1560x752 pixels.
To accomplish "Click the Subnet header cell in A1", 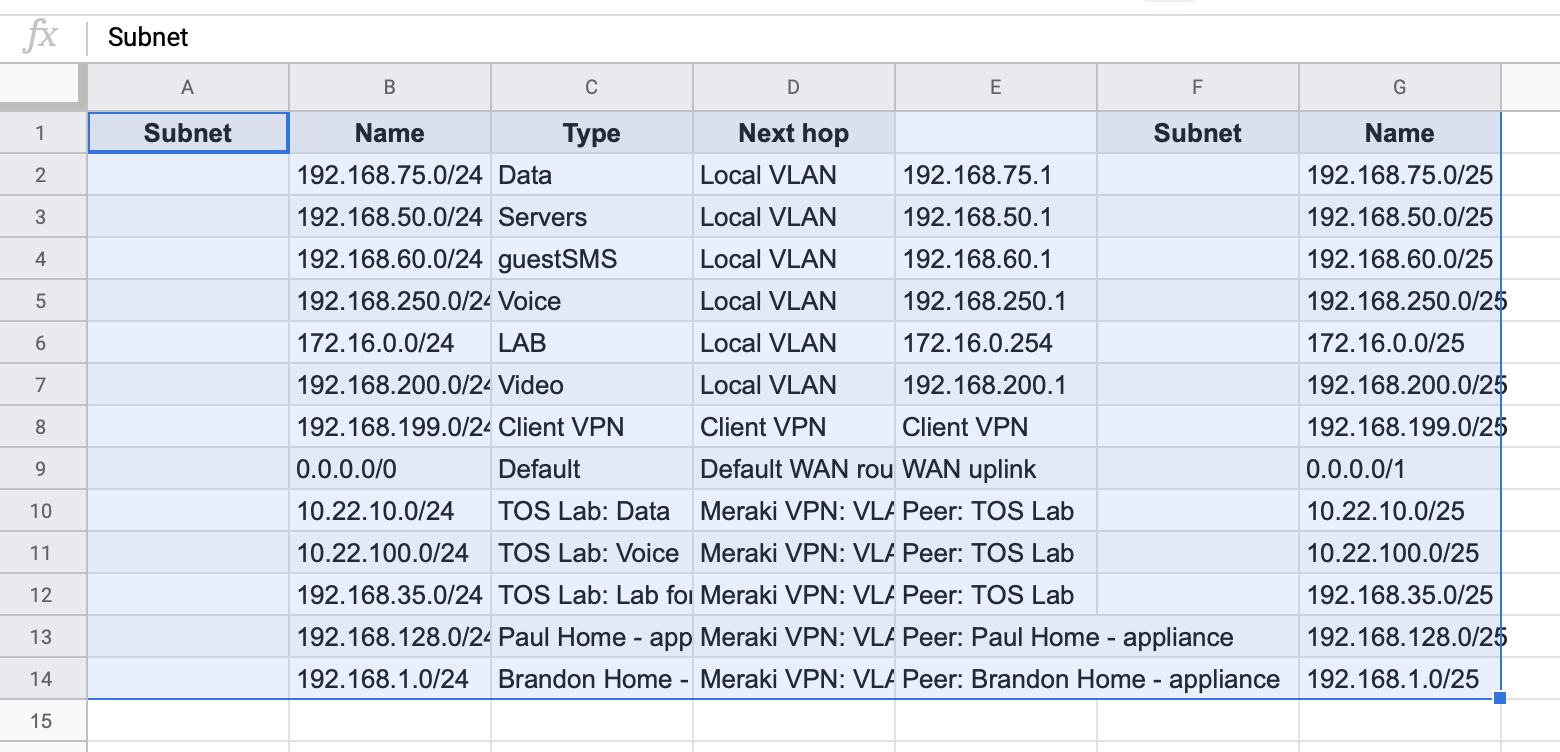I will tap(187, 132).
